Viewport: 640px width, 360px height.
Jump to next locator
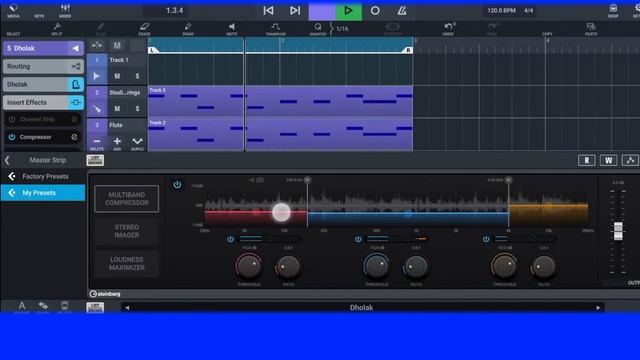pos(295,11)
